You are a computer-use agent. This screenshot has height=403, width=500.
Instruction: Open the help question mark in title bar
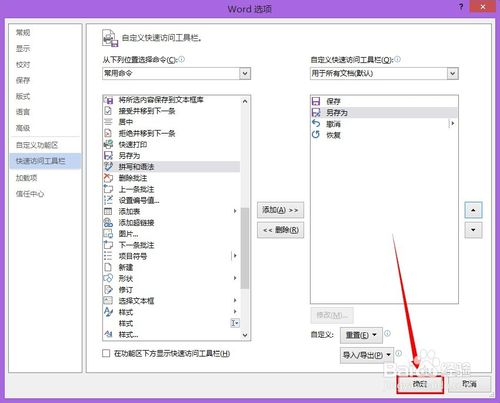[461, 7]
